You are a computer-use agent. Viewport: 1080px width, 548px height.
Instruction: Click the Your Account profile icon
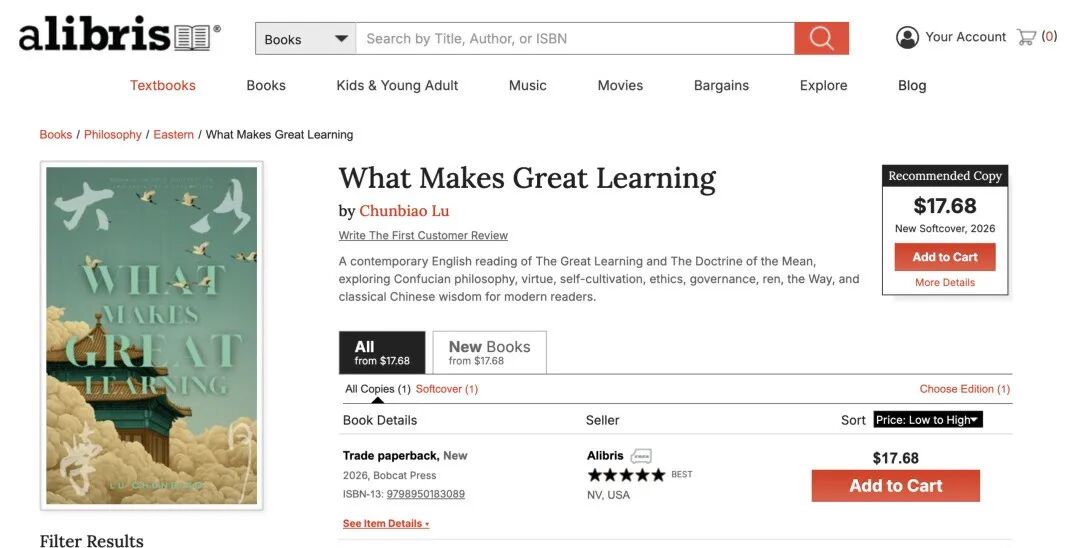coord(907,37)
